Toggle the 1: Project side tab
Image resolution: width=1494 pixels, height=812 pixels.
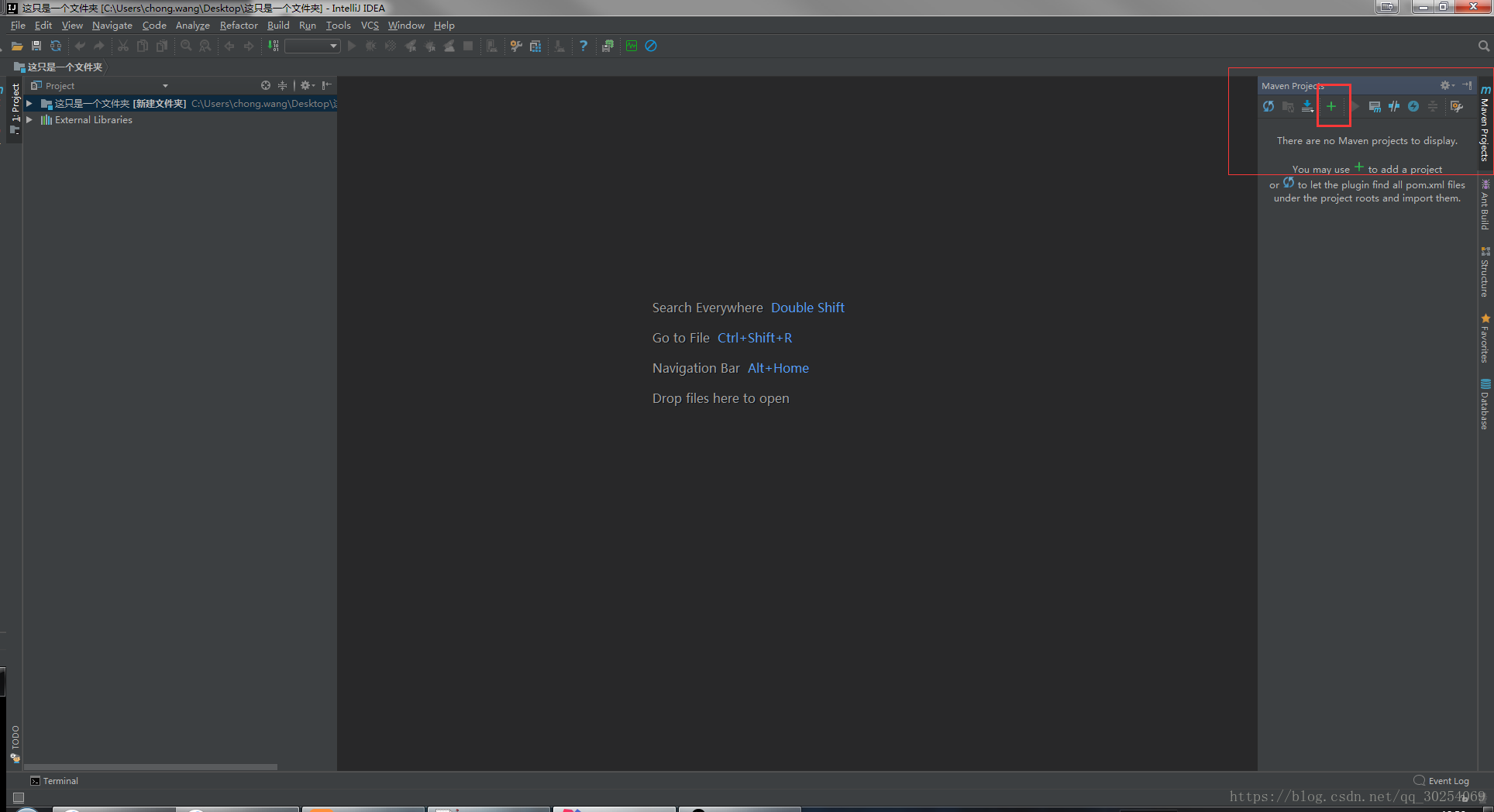(x=15, y=108)
